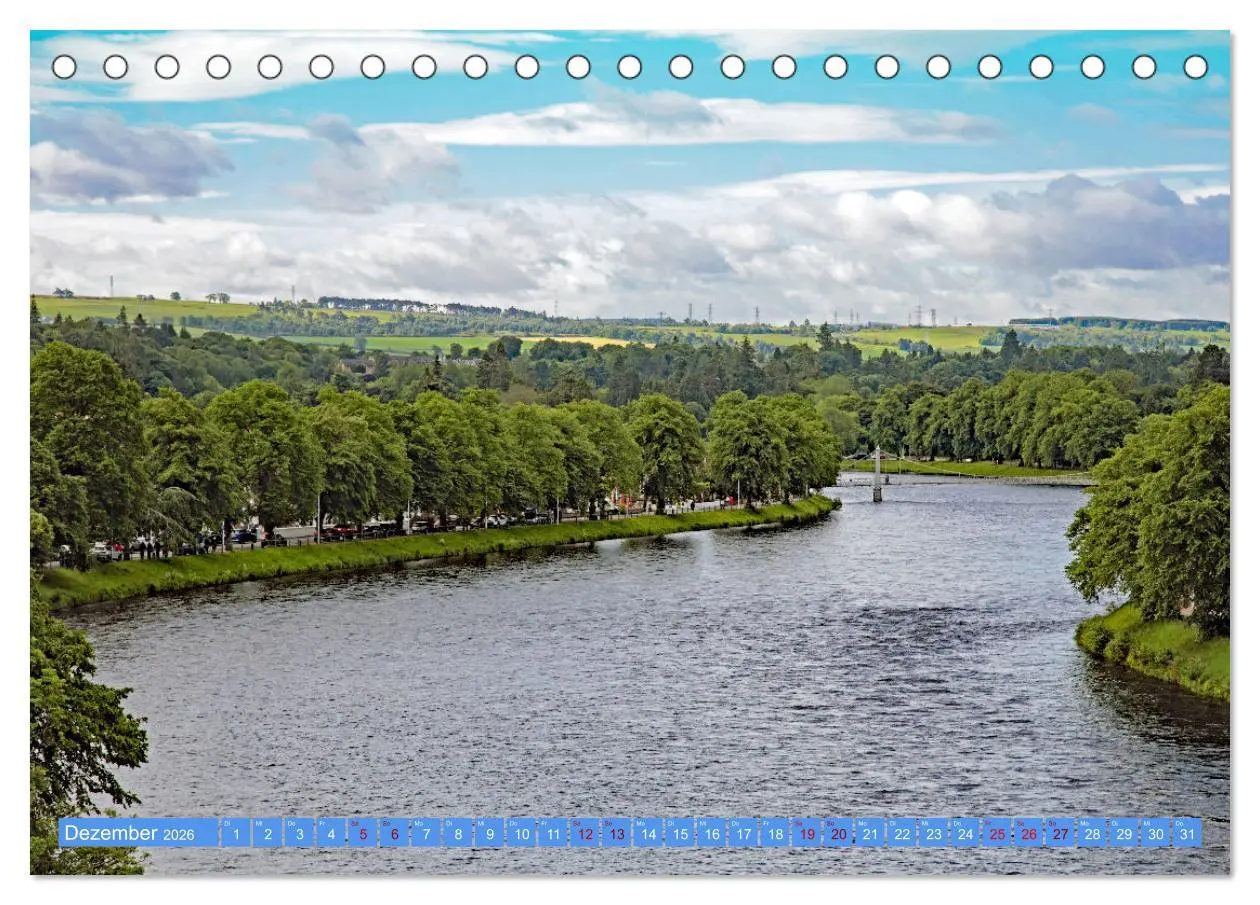This screenshot has width=1260, height=905.
Task: Click day 14 in the calendar row
Action: click(649, 833)
